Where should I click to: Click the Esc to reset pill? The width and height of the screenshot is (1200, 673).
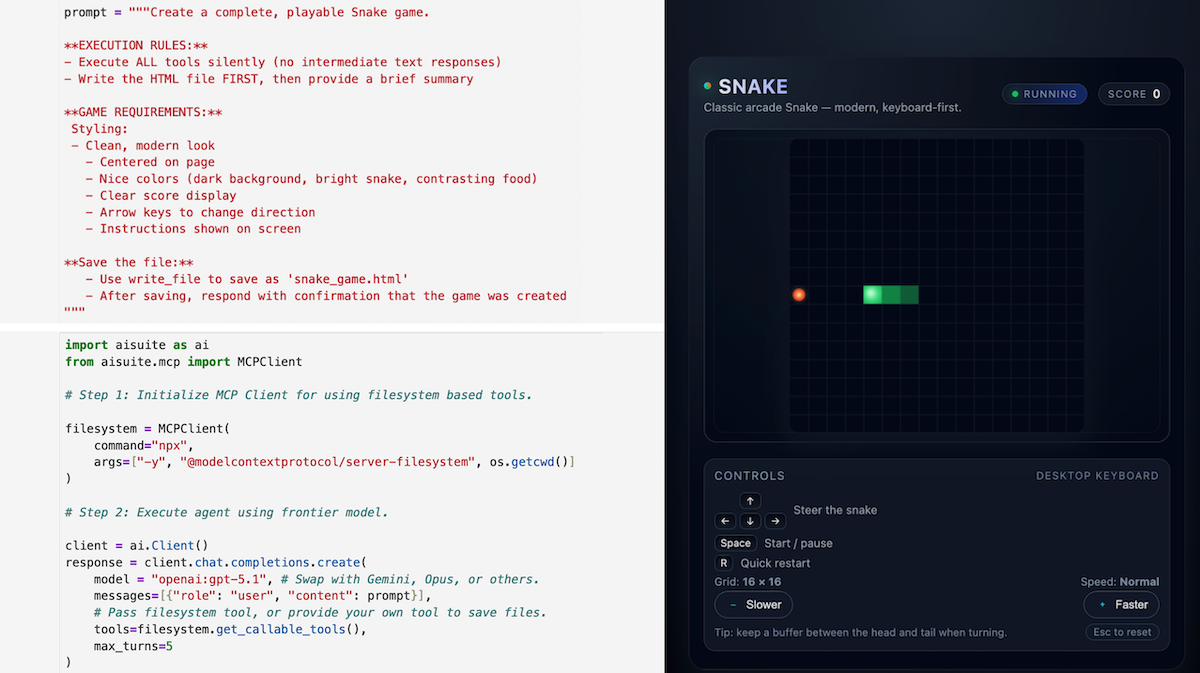pos(1122,632)
